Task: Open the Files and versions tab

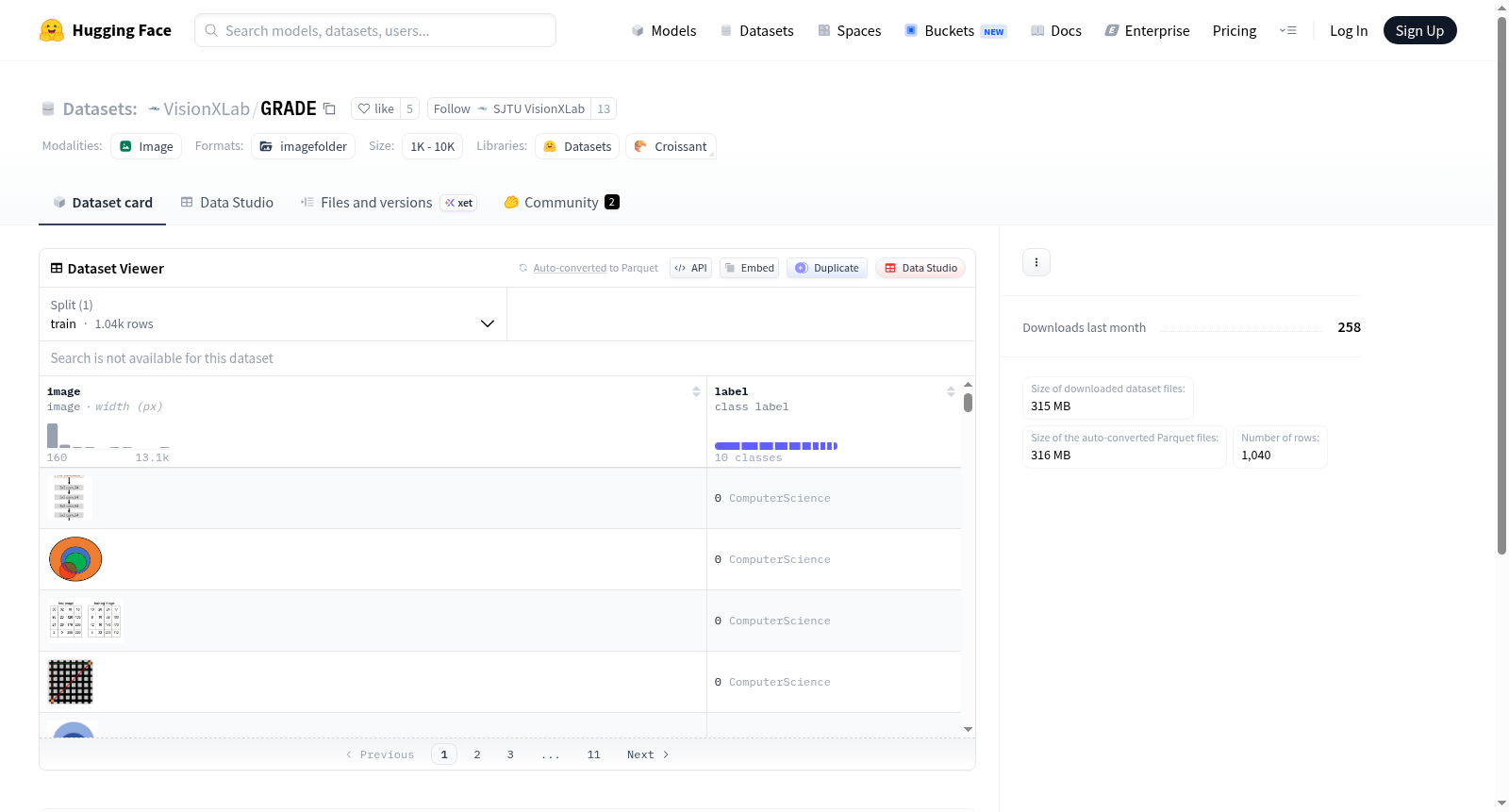Action: (x=389, y=203)
